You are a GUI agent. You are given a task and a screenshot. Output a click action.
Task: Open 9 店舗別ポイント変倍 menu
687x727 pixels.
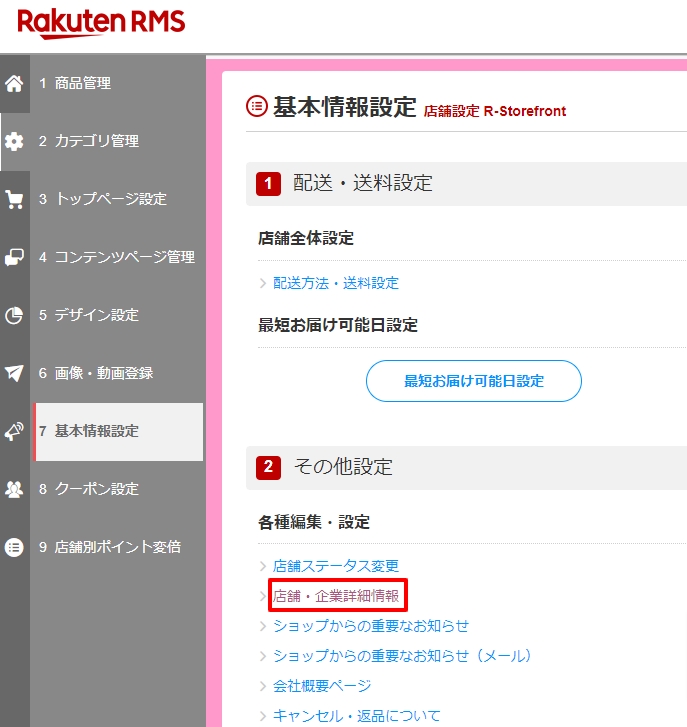118,547
